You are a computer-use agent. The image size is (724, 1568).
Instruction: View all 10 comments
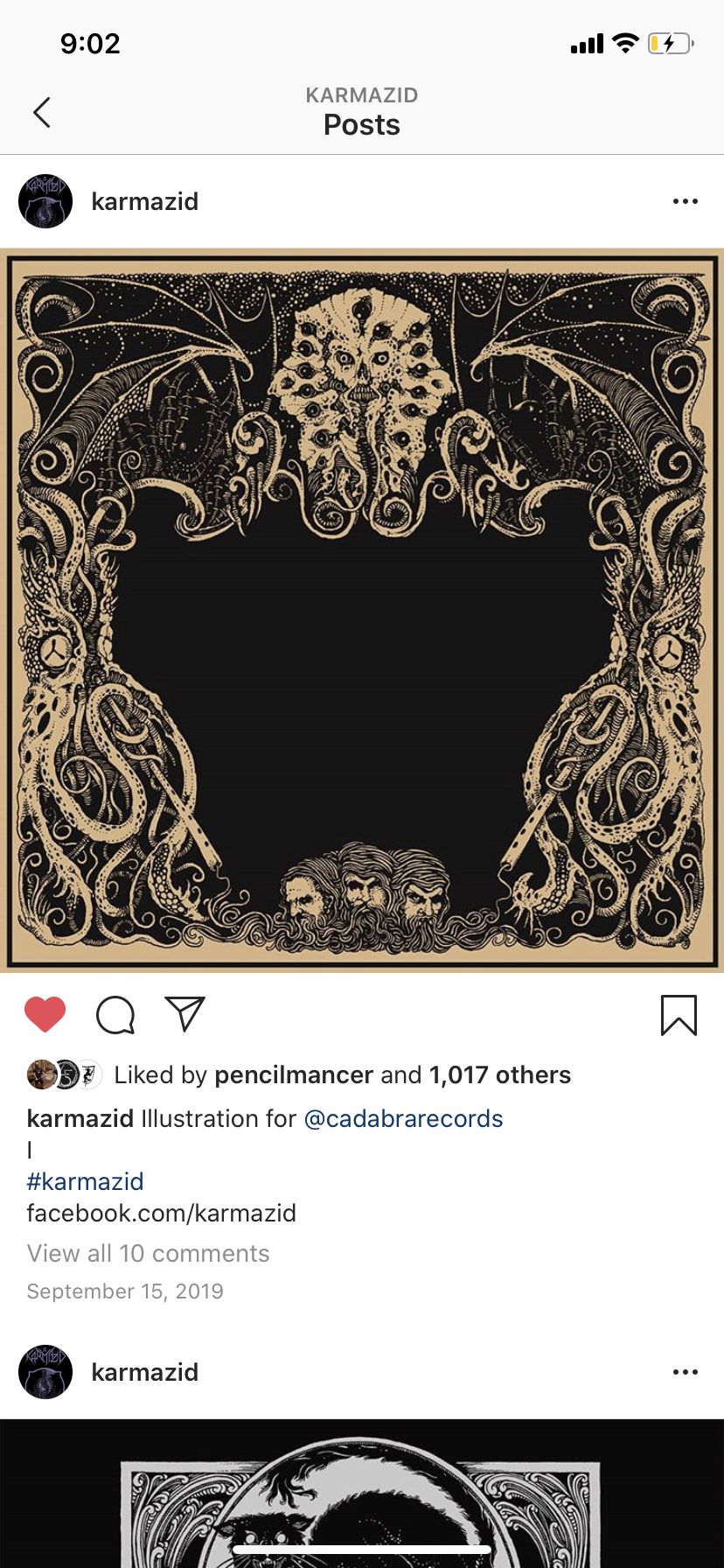(148, 1253)
